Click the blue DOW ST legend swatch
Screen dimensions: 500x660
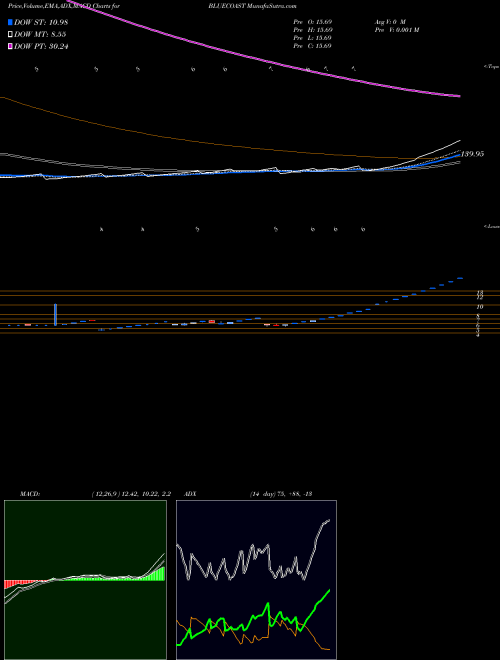pos(10,22)
